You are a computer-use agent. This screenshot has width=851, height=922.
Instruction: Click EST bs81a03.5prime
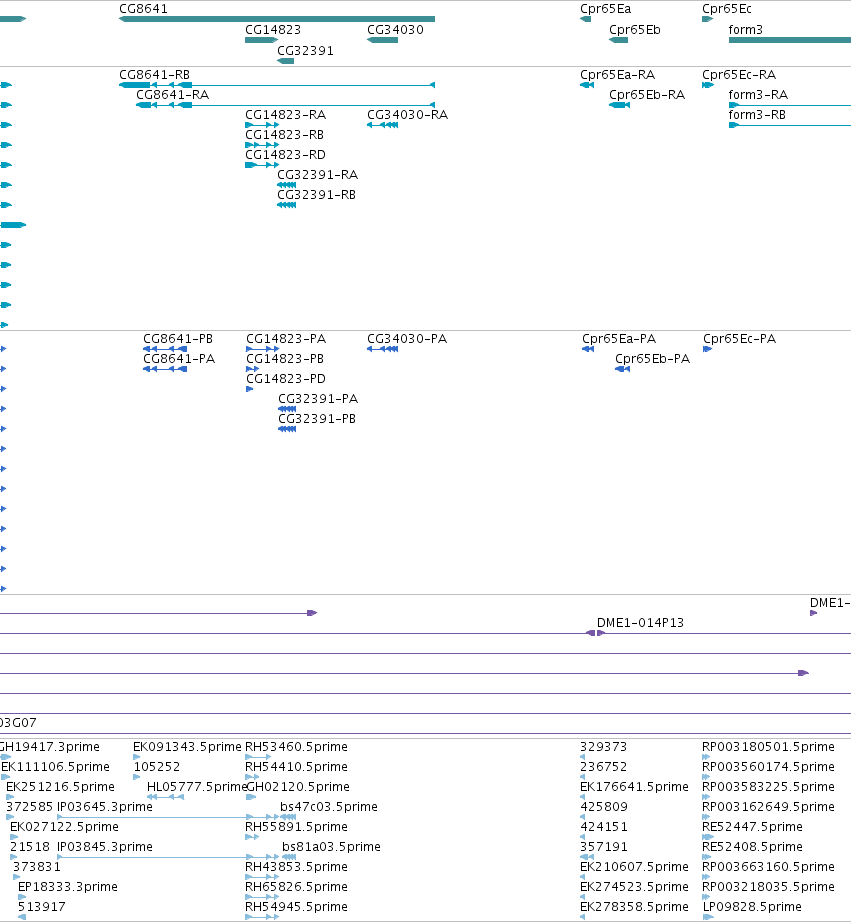click(x=289, y=857)
